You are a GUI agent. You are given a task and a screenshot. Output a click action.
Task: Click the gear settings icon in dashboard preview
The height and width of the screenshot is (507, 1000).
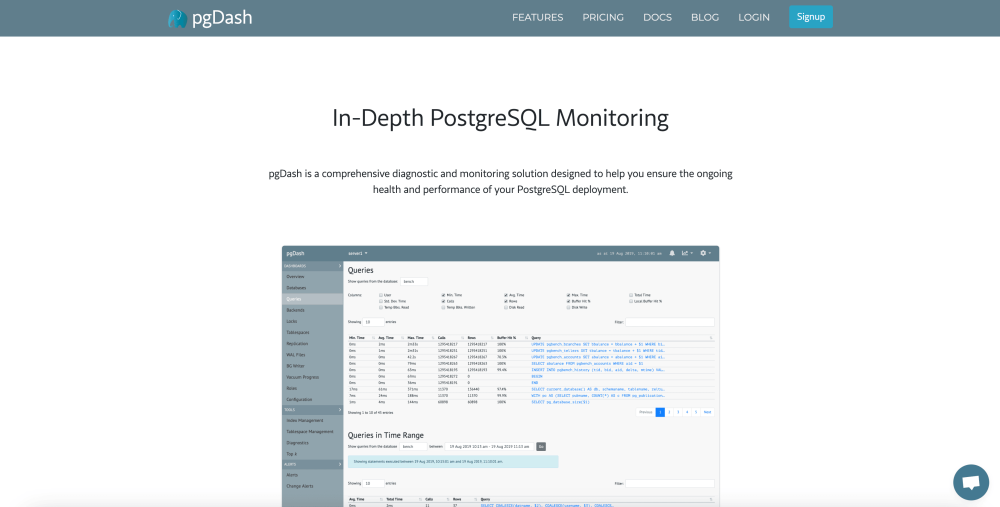[705, 253]
